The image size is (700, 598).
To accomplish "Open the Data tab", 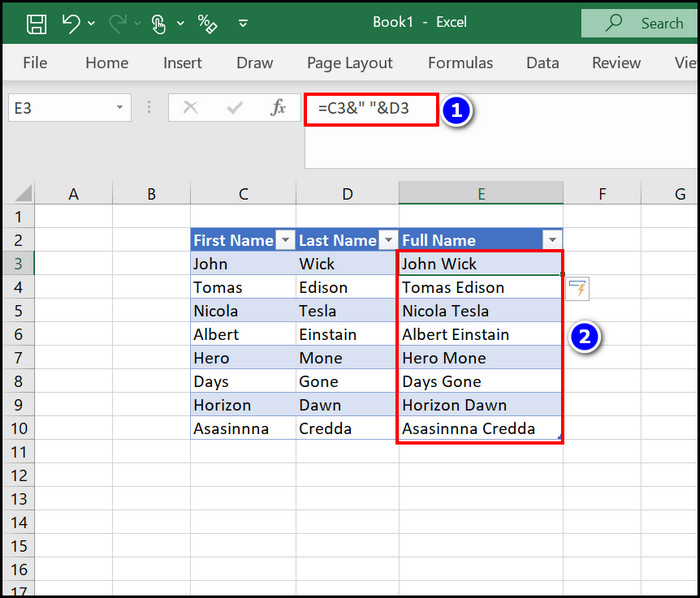I will 542,62.
